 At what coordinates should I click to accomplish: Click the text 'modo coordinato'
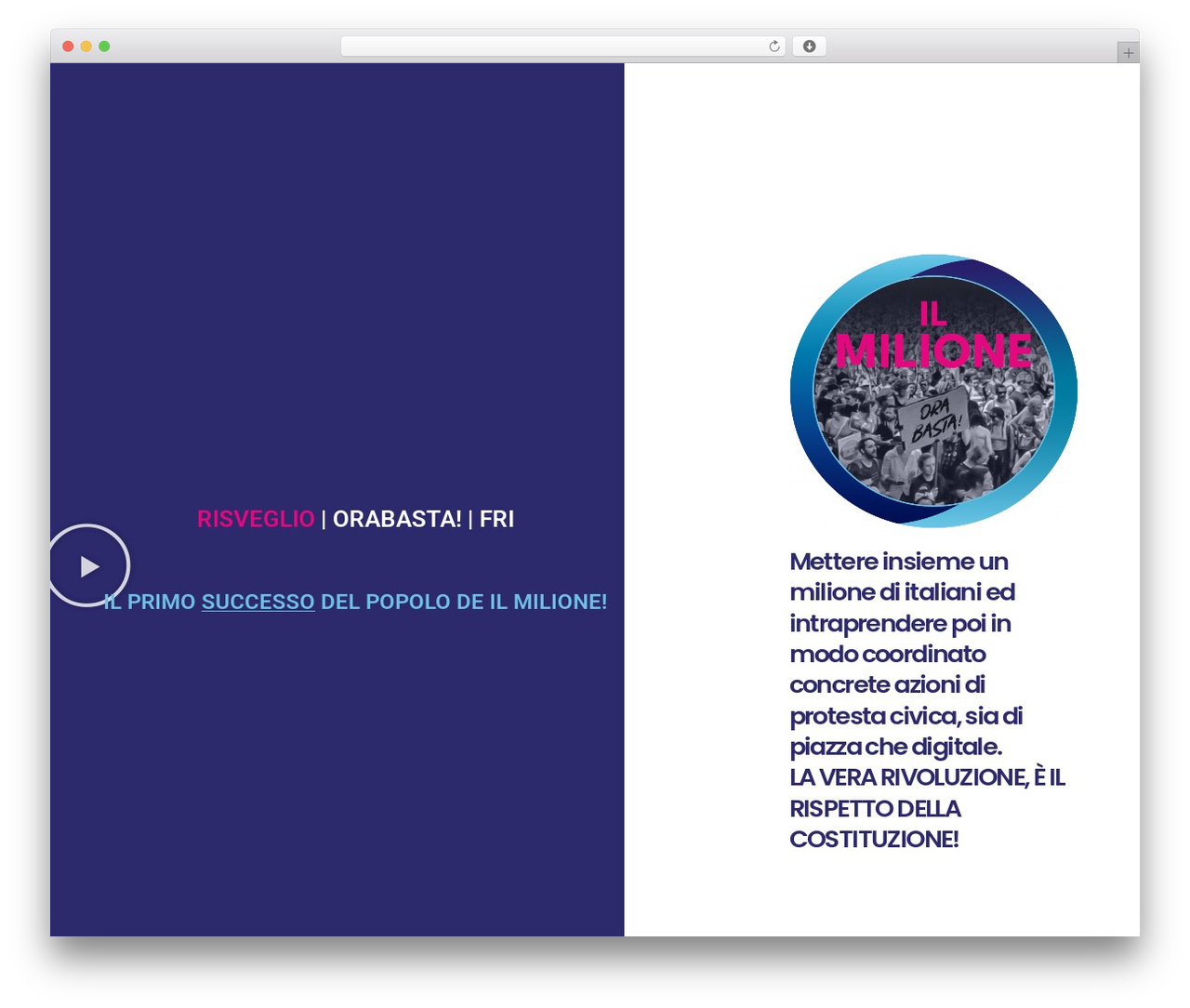(888, 654)
